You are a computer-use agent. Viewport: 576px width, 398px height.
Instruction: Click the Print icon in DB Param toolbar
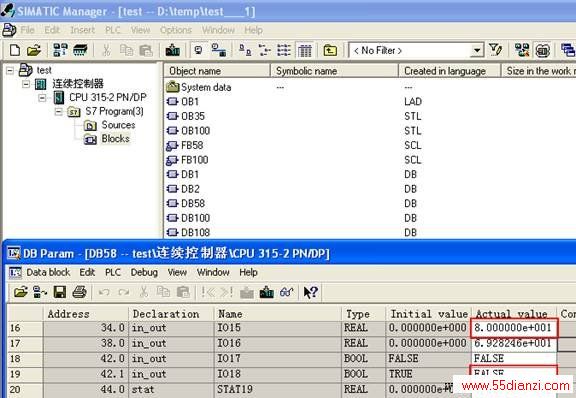[79, 292]
